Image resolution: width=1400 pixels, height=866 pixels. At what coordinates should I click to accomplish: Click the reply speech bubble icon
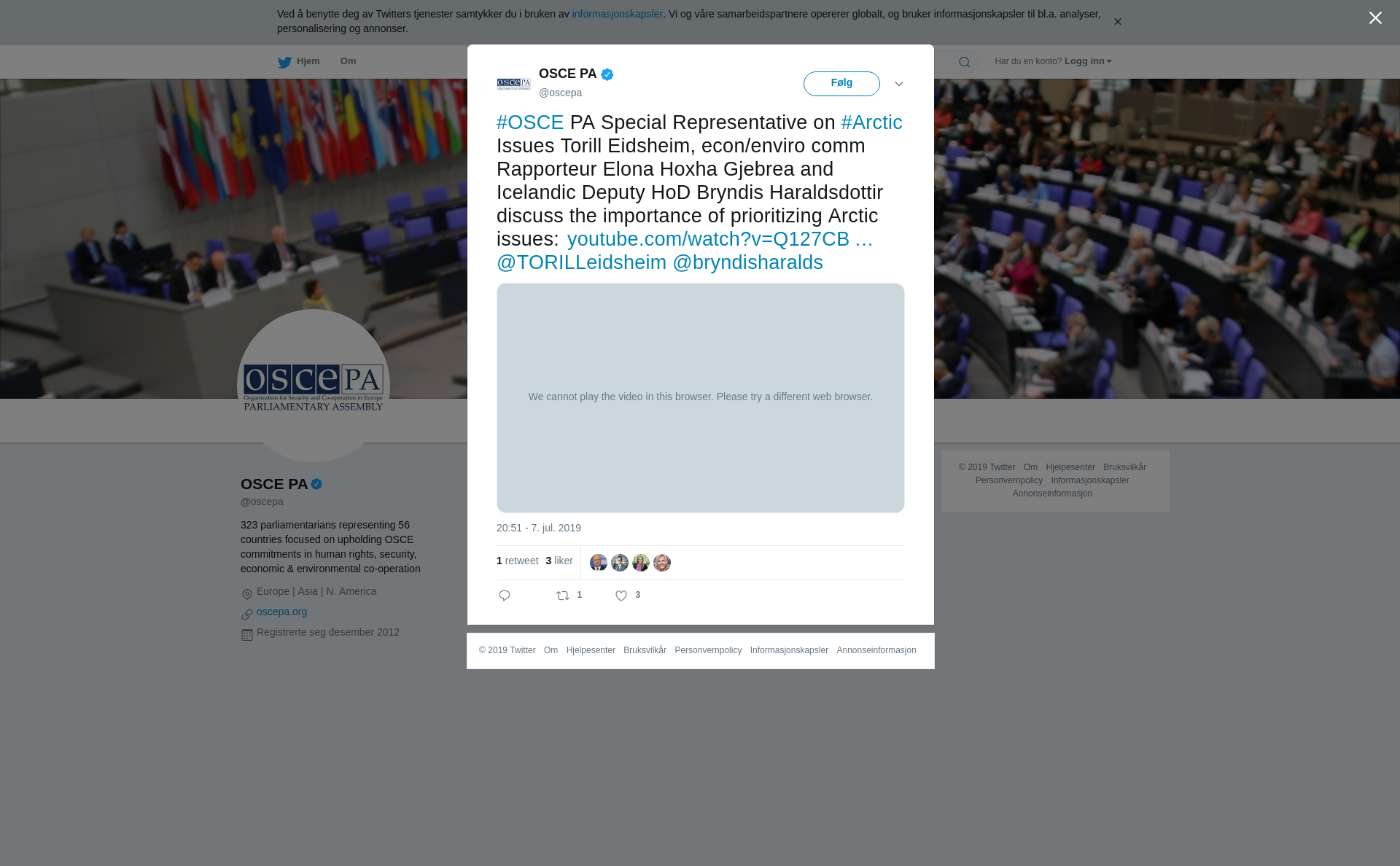pyautogui.click(x=505, y=596)
